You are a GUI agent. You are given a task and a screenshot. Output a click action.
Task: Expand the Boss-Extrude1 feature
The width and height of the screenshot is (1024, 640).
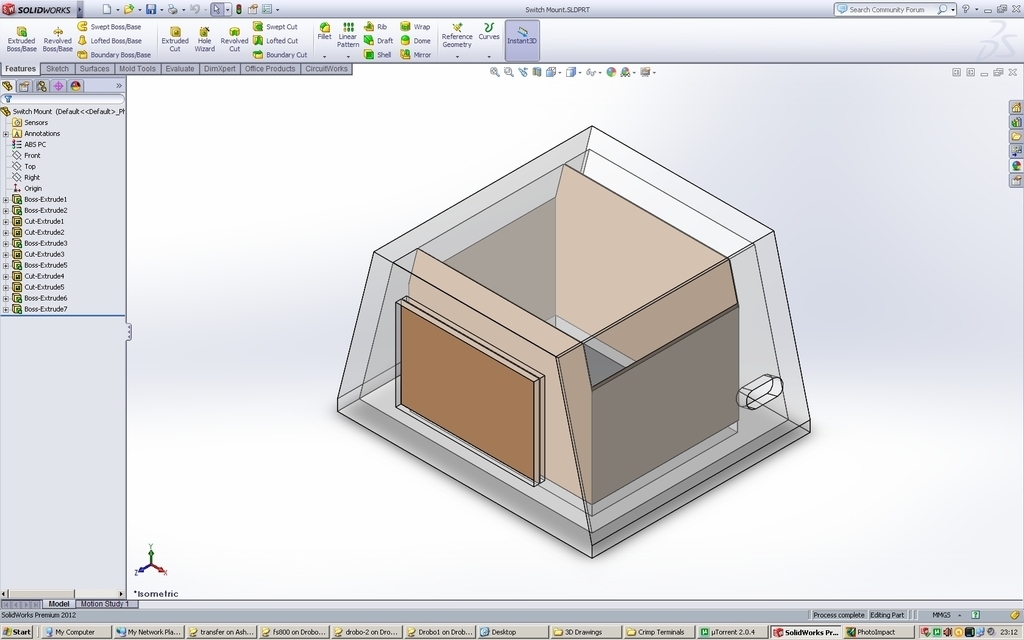coord(6,199)
